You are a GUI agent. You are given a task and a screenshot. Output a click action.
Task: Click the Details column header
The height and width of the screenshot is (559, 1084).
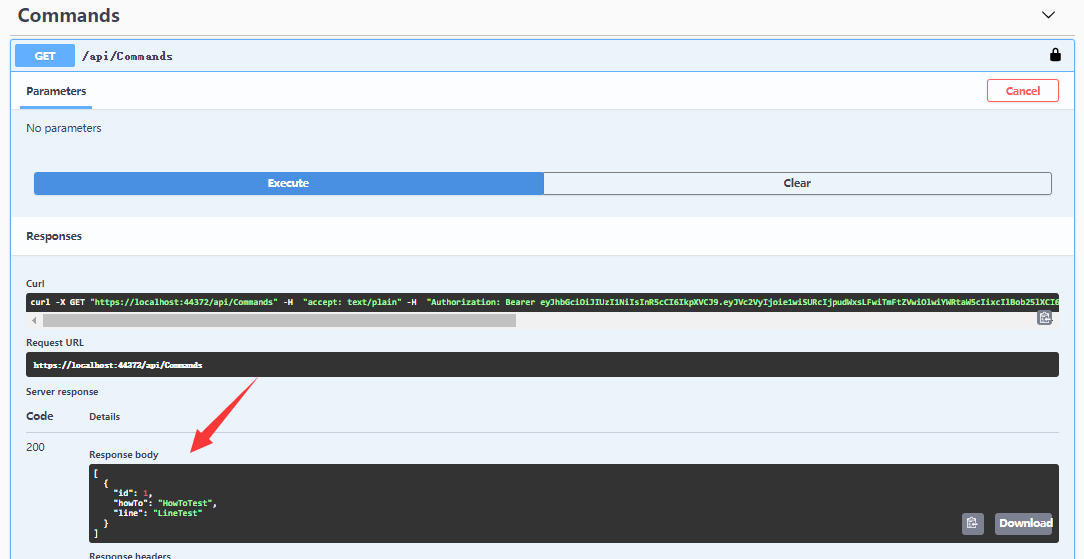tap(104, 417)
